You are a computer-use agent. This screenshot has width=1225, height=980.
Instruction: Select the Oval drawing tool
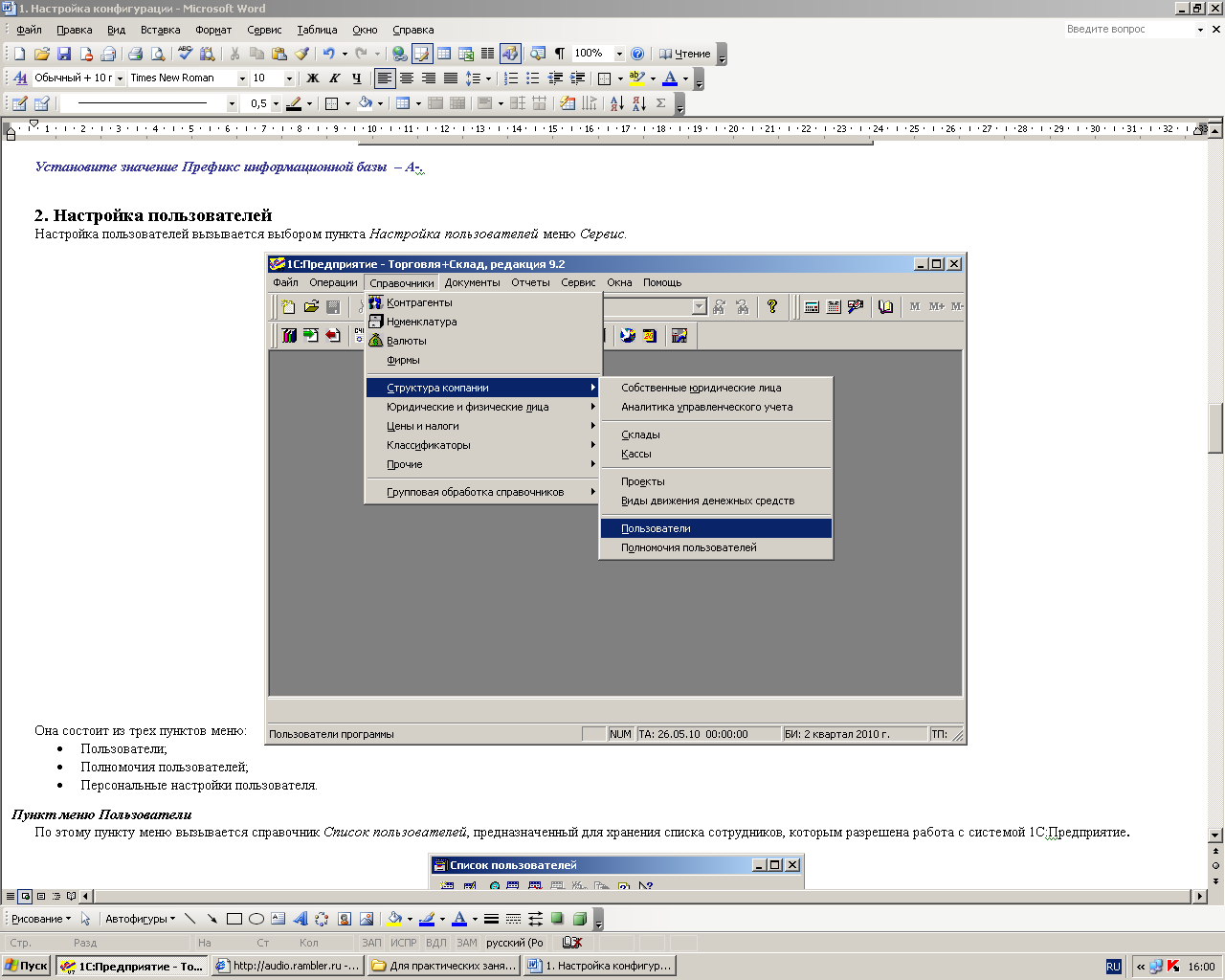[256, 919]
